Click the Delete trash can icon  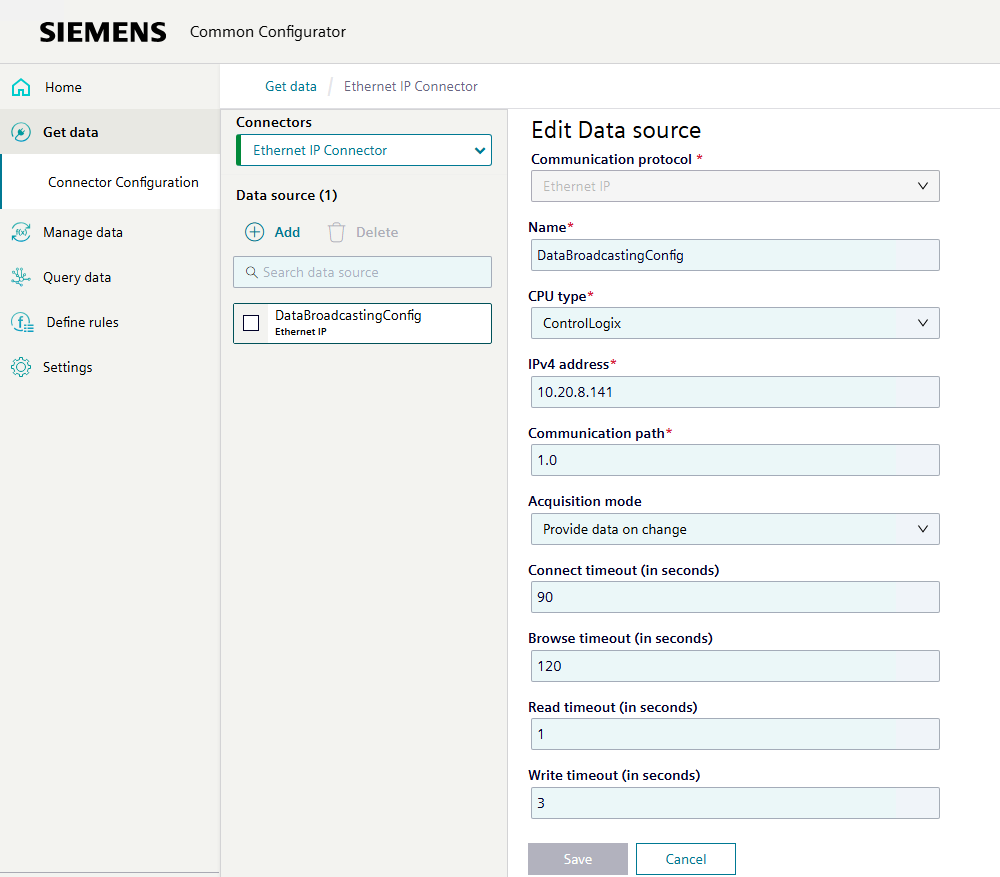coord(337,232)
